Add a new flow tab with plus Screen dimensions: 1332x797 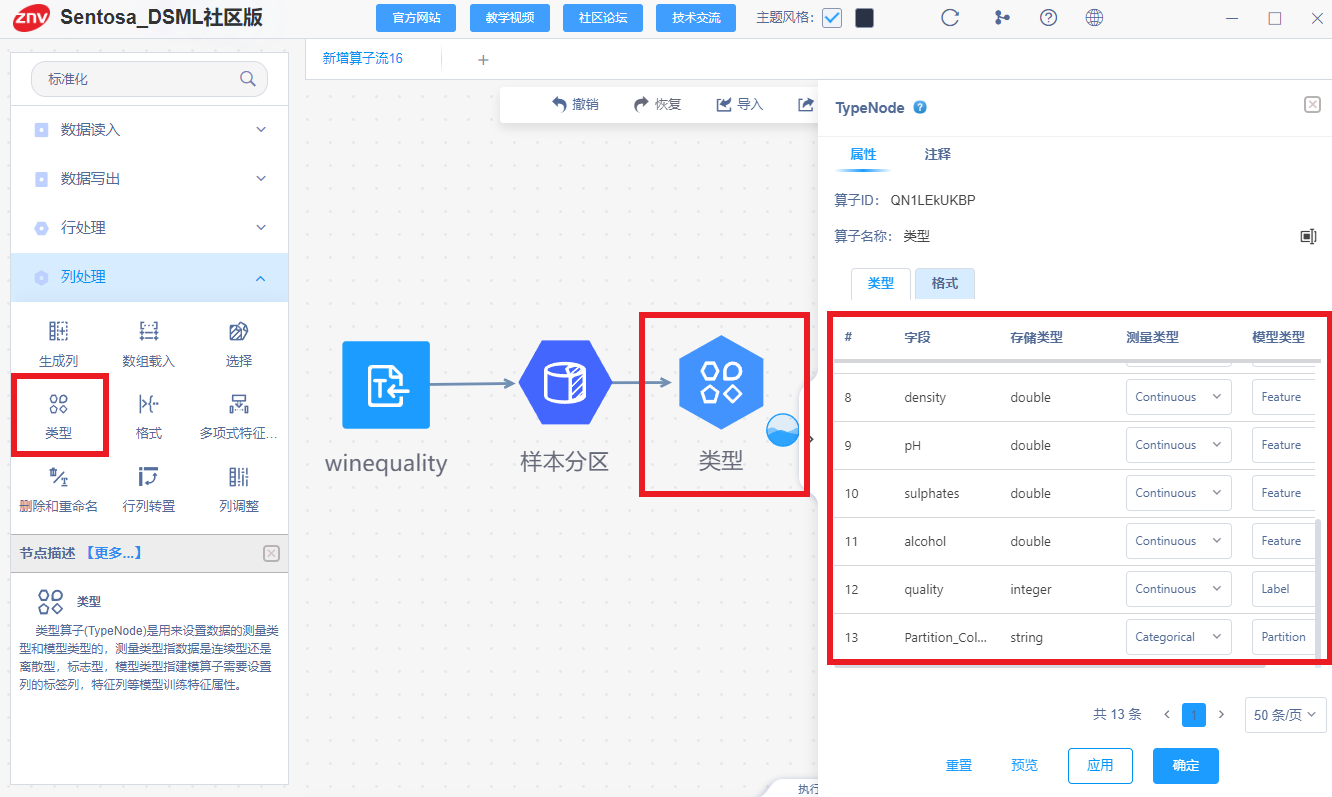pos(483,60)
